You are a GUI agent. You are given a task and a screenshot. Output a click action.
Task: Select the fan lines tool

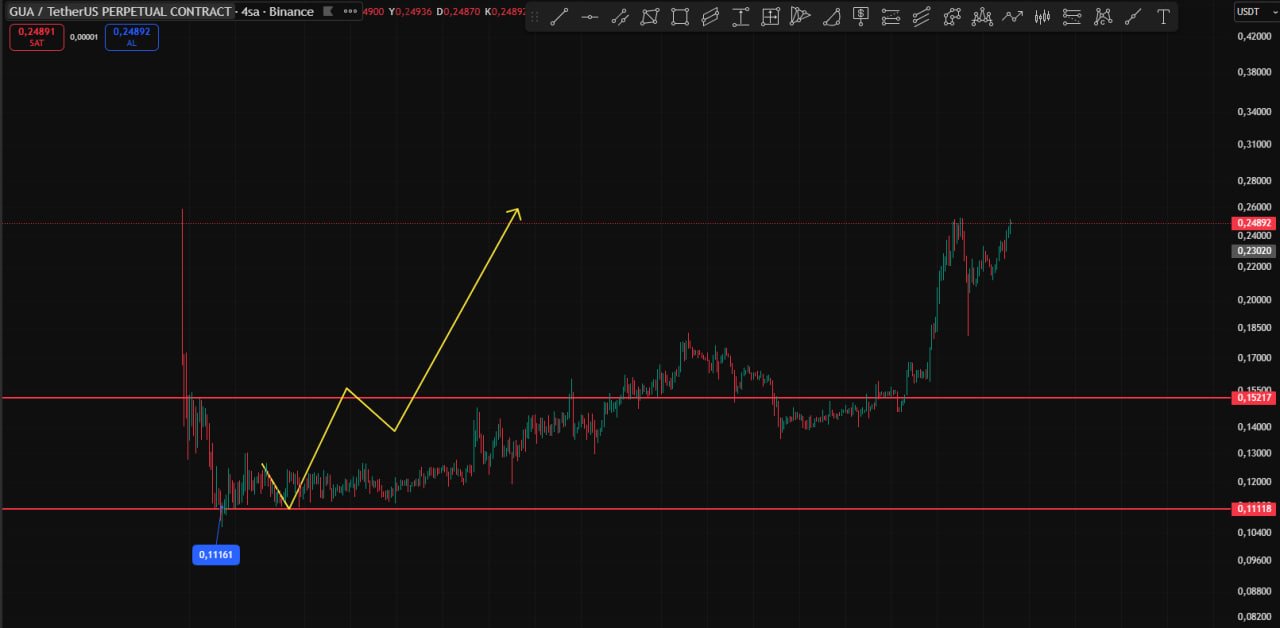pyautogui.click(x=800, y=16)
